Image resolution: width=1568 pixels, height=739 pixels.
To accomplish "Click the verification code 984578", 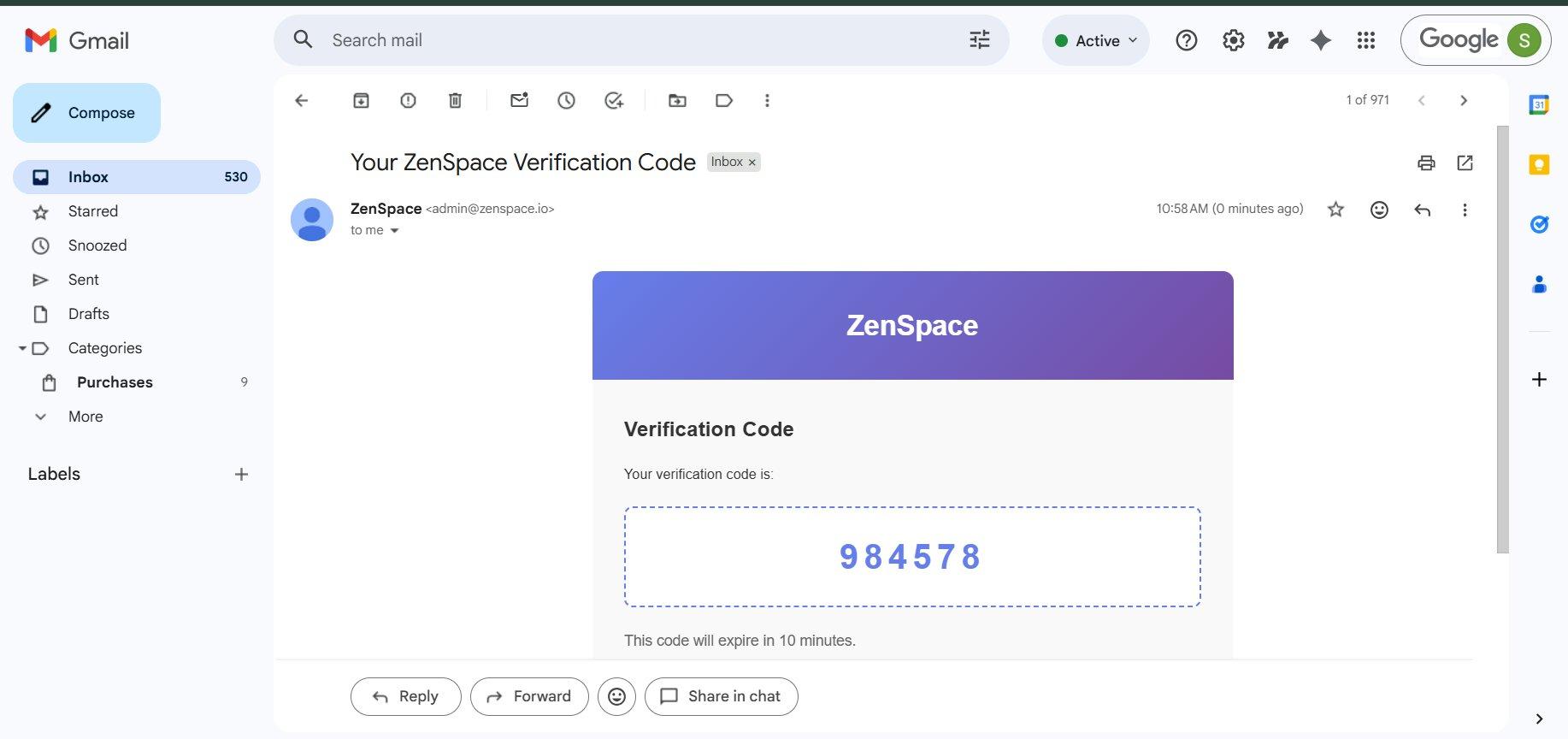I will pyautogui.click(x=911, y=557).
